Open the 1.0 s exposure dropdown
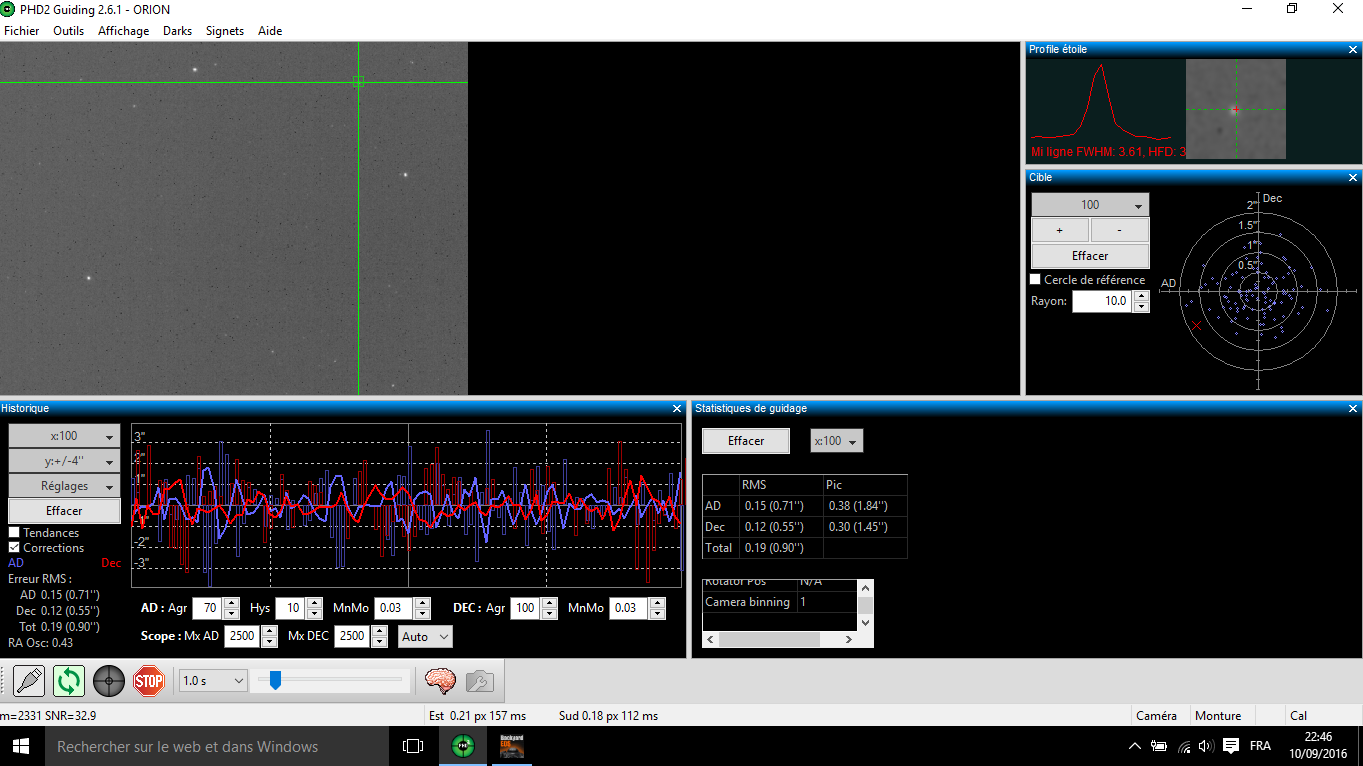Image resolution: width=1363 pixels, height=766 pixels. pos(213,681)
